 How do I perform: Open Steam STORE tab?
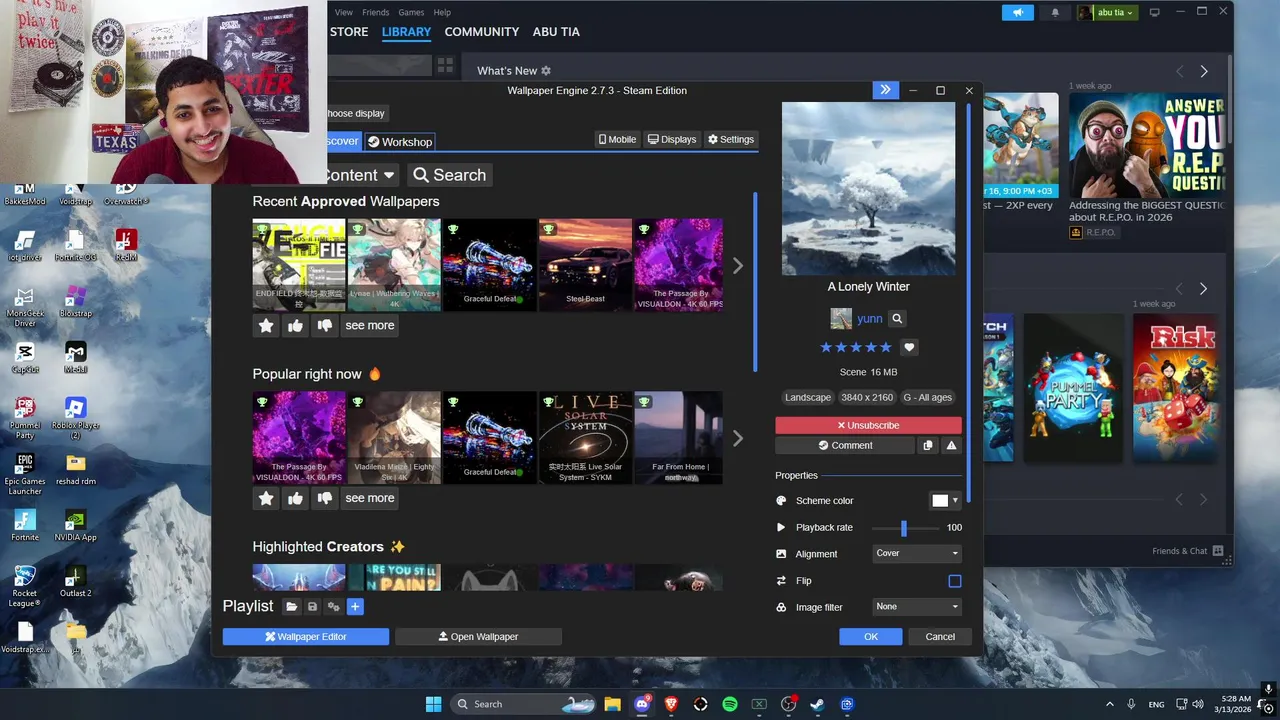coord(349,32)
